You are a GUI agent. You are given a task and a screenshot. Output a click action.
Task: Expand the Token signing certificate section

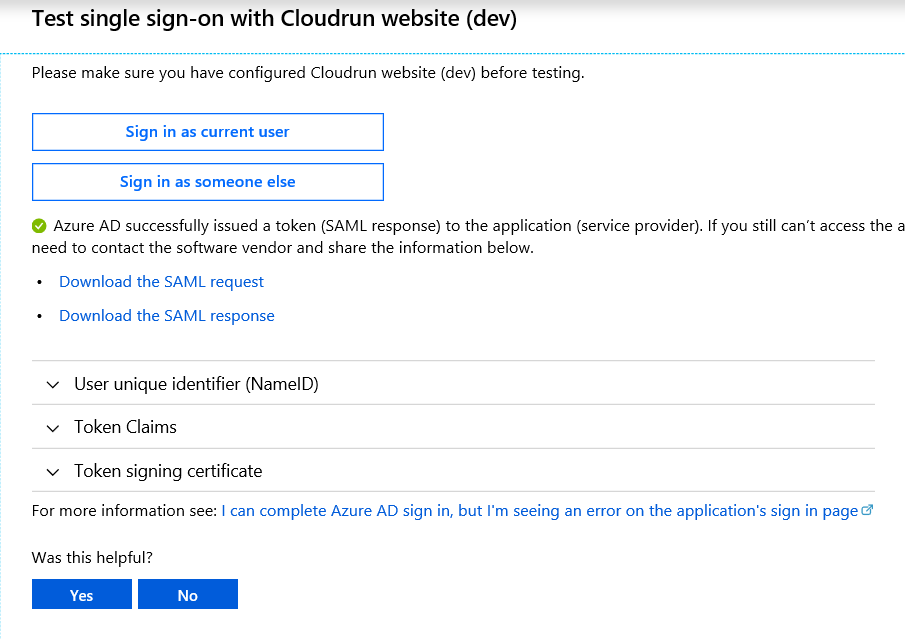167,471
